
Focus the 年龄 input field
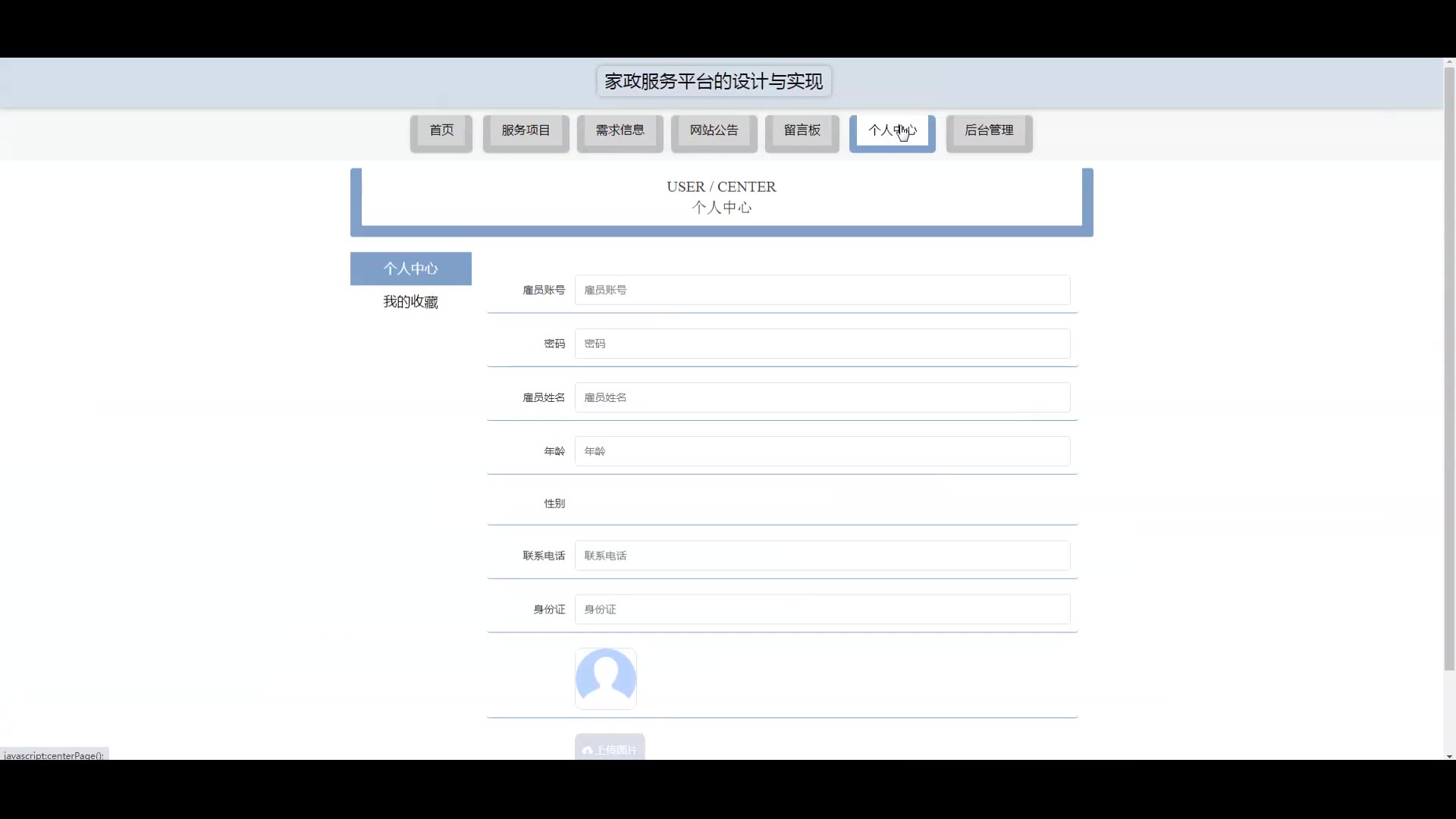822,451
